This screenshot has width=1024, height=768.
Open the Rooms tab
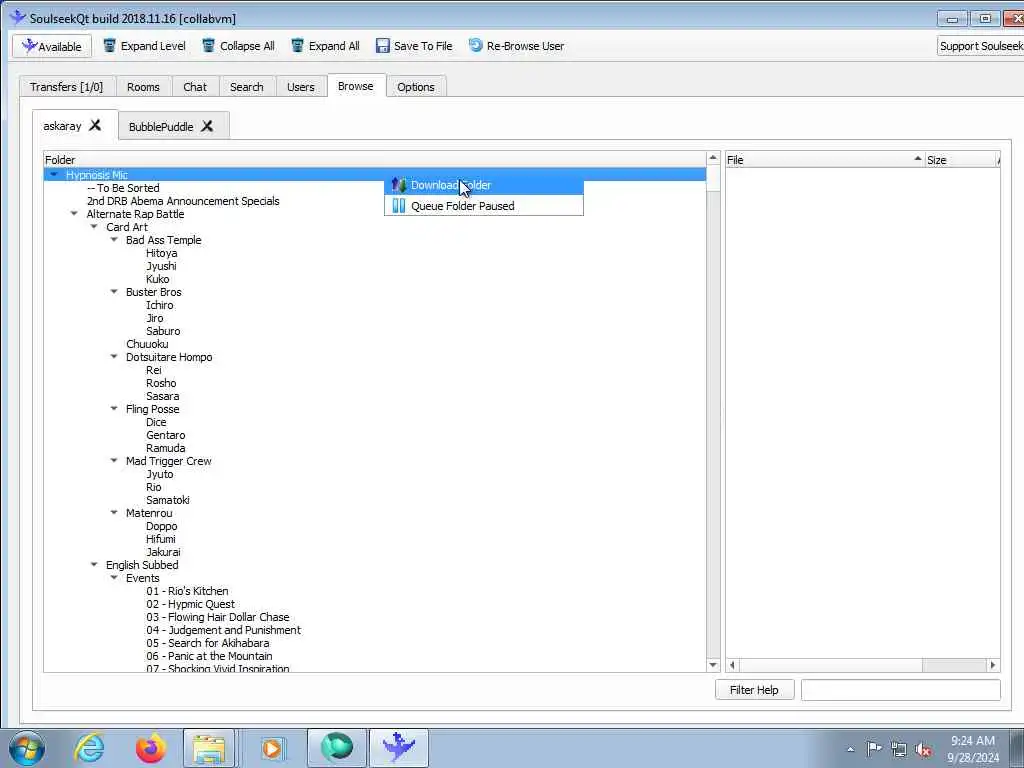pos(143,87)
